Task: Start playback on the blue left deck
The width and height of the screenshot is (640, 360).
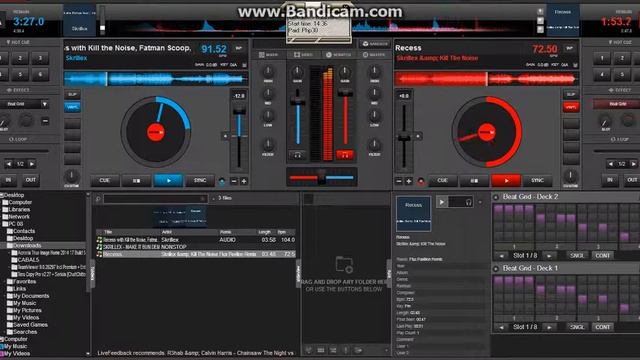Action: pos(168,180)
